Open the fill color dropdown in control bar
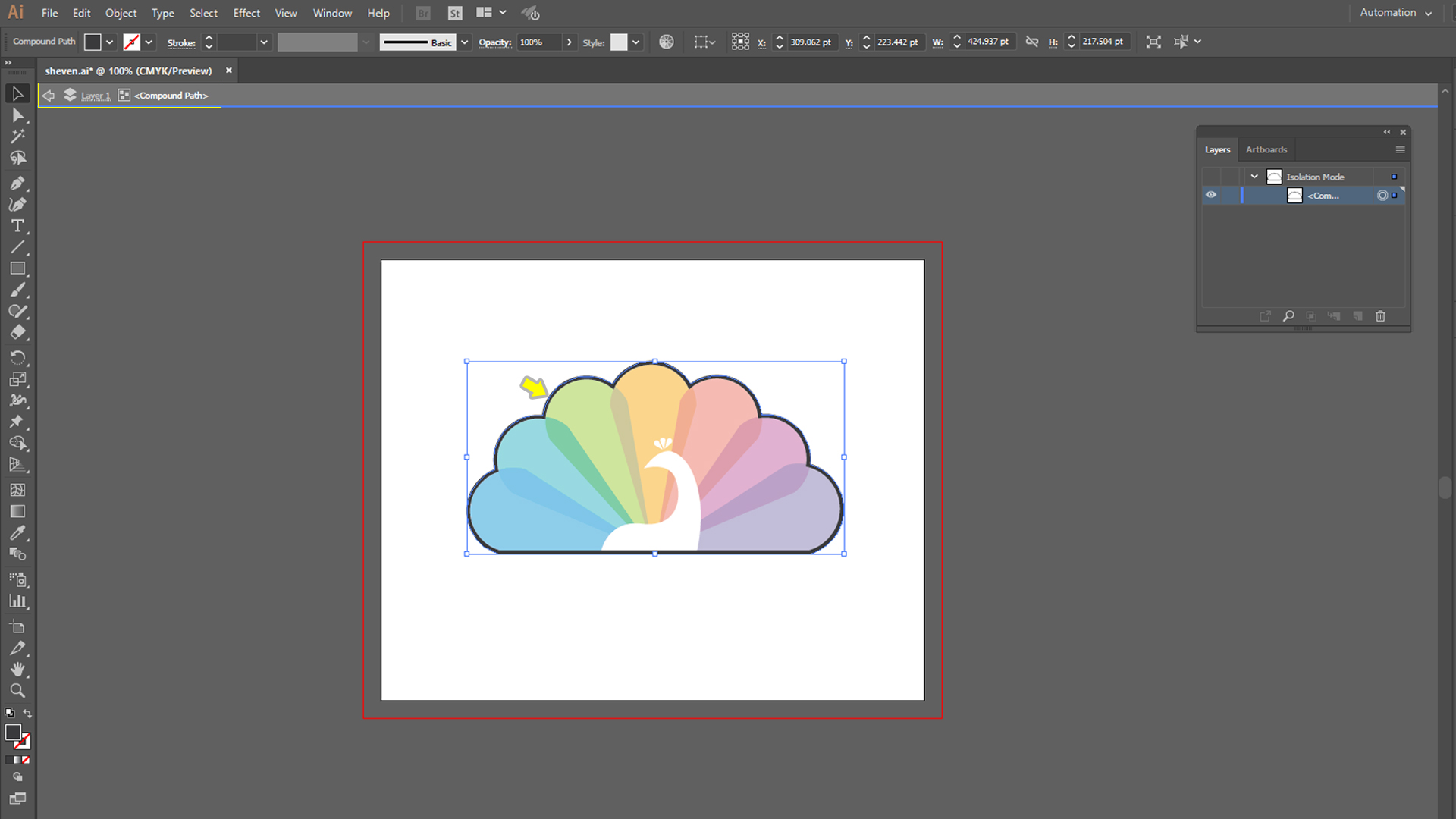1456x819 pixels. (110, 42)
